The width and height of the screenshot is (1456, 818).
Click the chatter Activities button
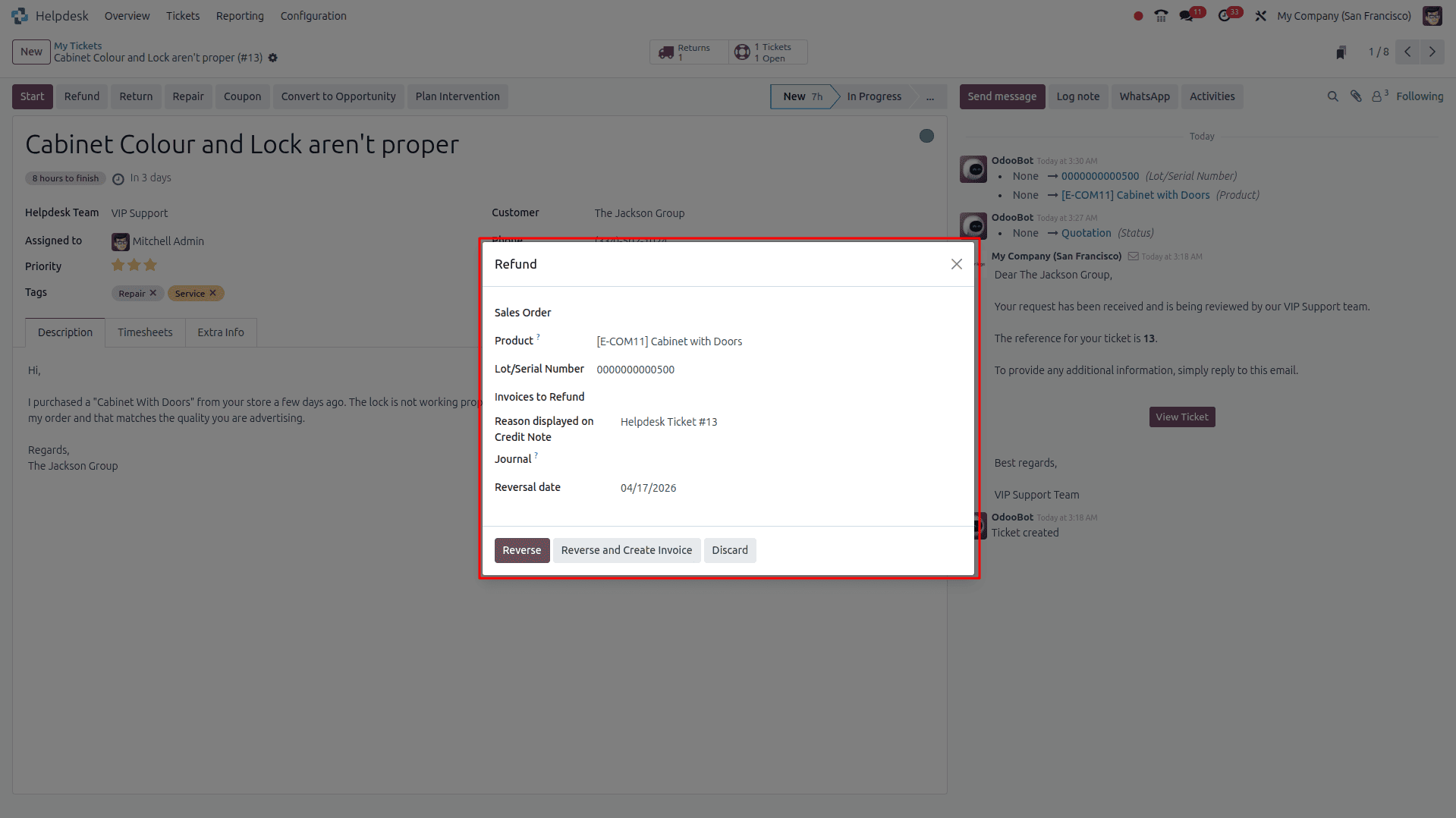tap(1212, 96)
